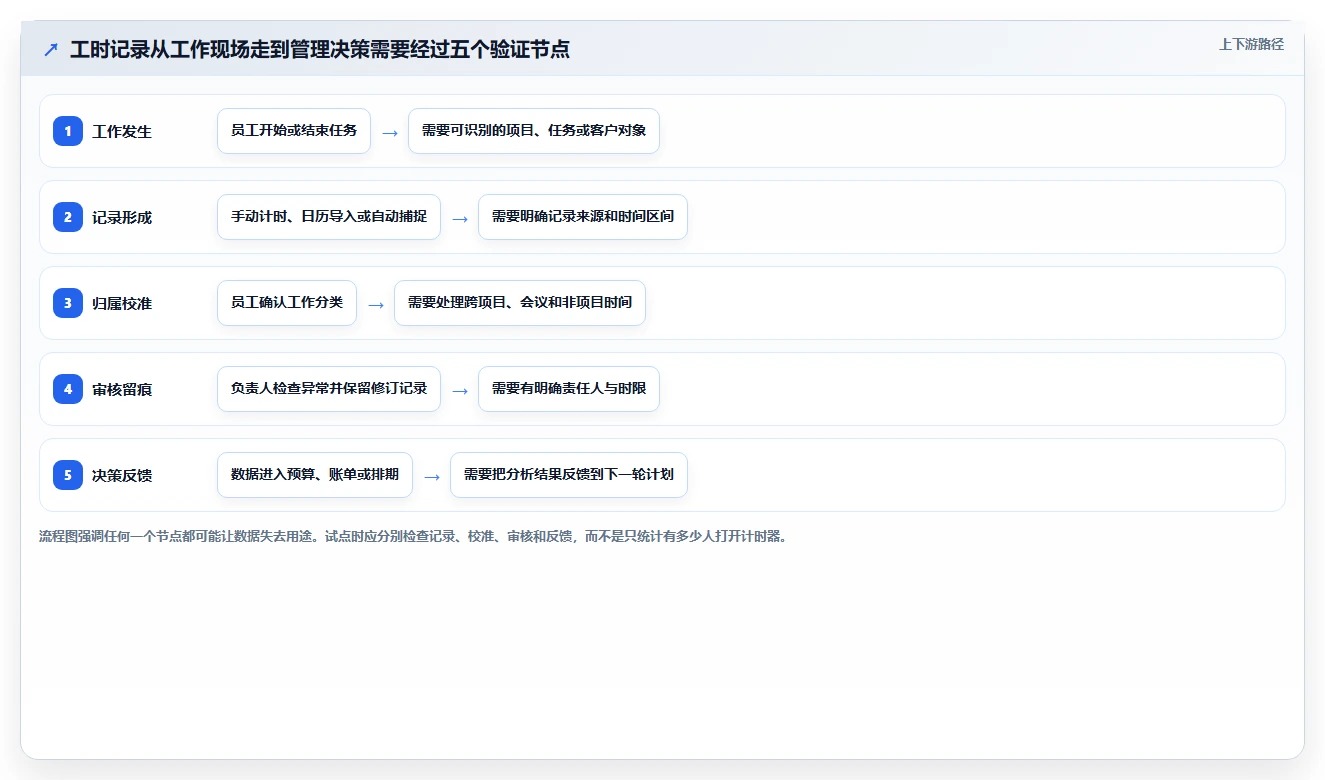The height and width of the screenshot is (780, 1325).
Task: Click the 上下游路径 label
Action: pos(1251,44)
